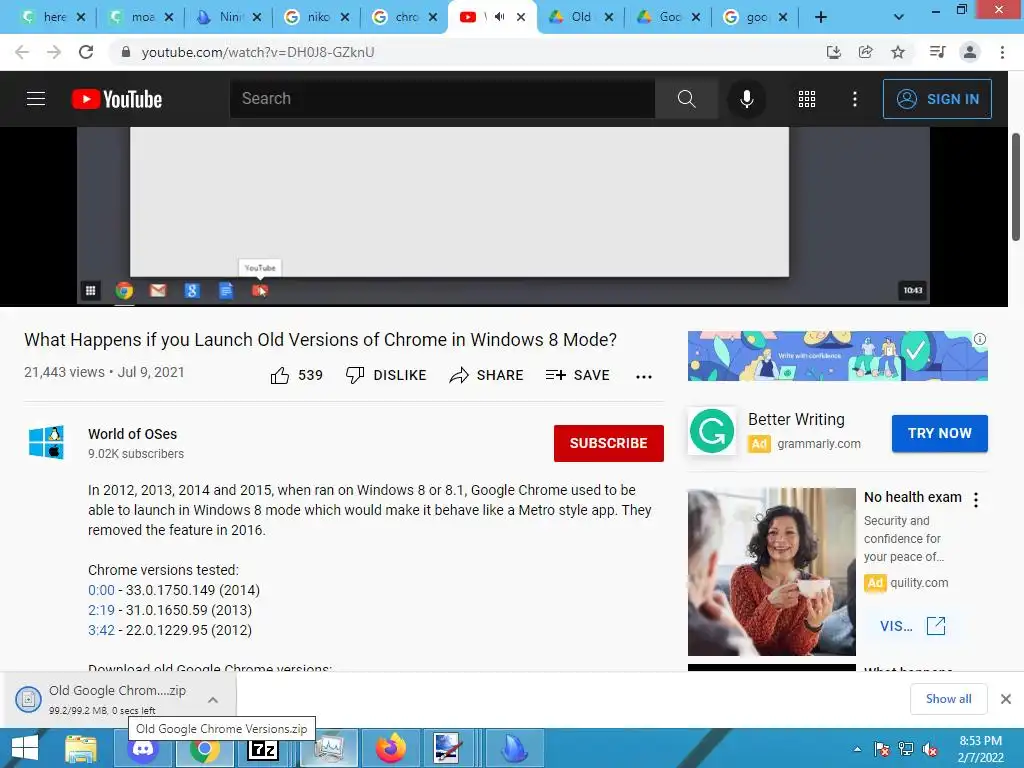Bookmark this page with the star
The height and width of the screenshot is (768, 1024).
[898, 52]
